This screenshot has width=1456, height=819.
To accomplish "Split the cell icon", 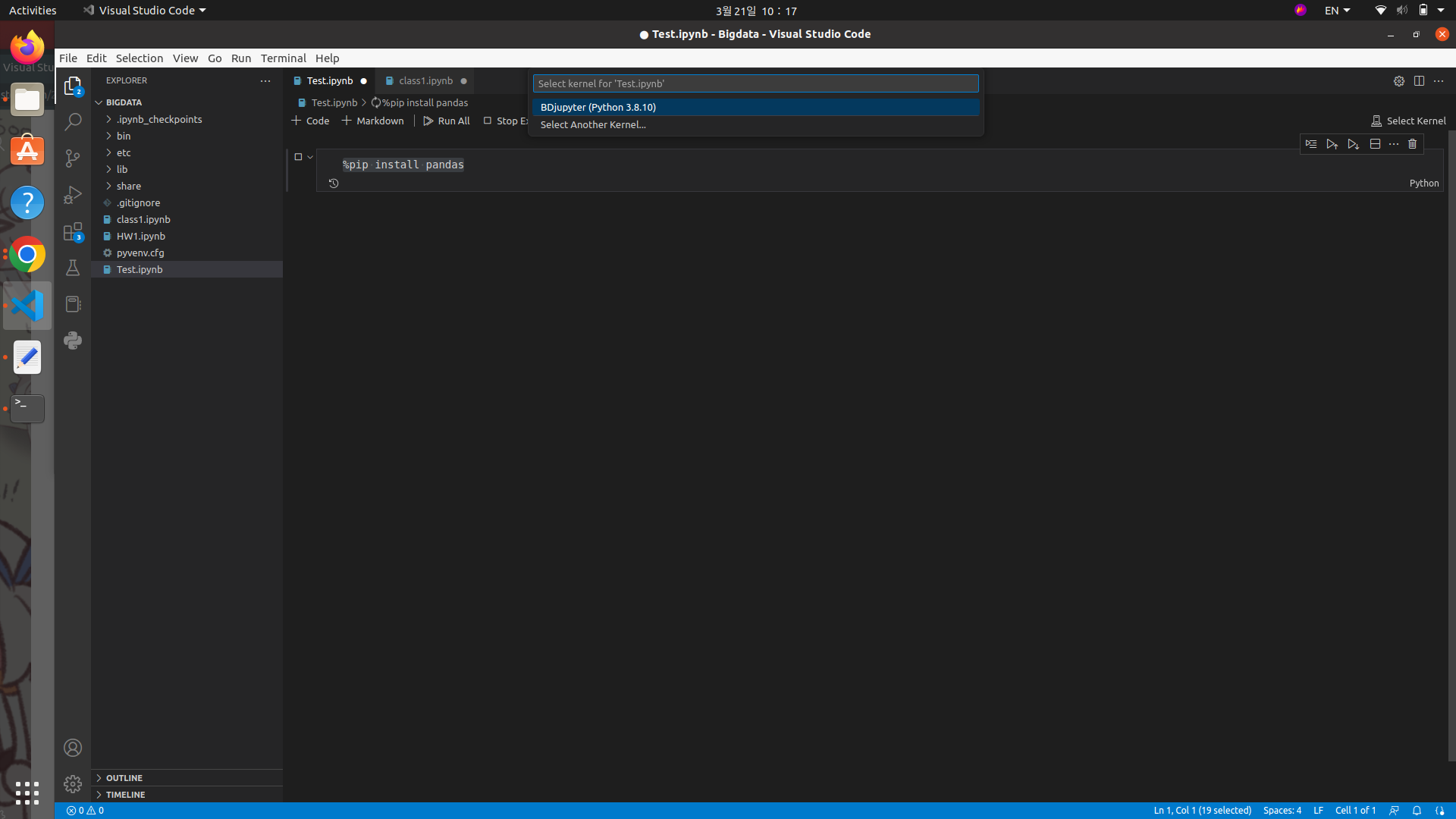I will pyautogui.click(x=1375, y=144).
